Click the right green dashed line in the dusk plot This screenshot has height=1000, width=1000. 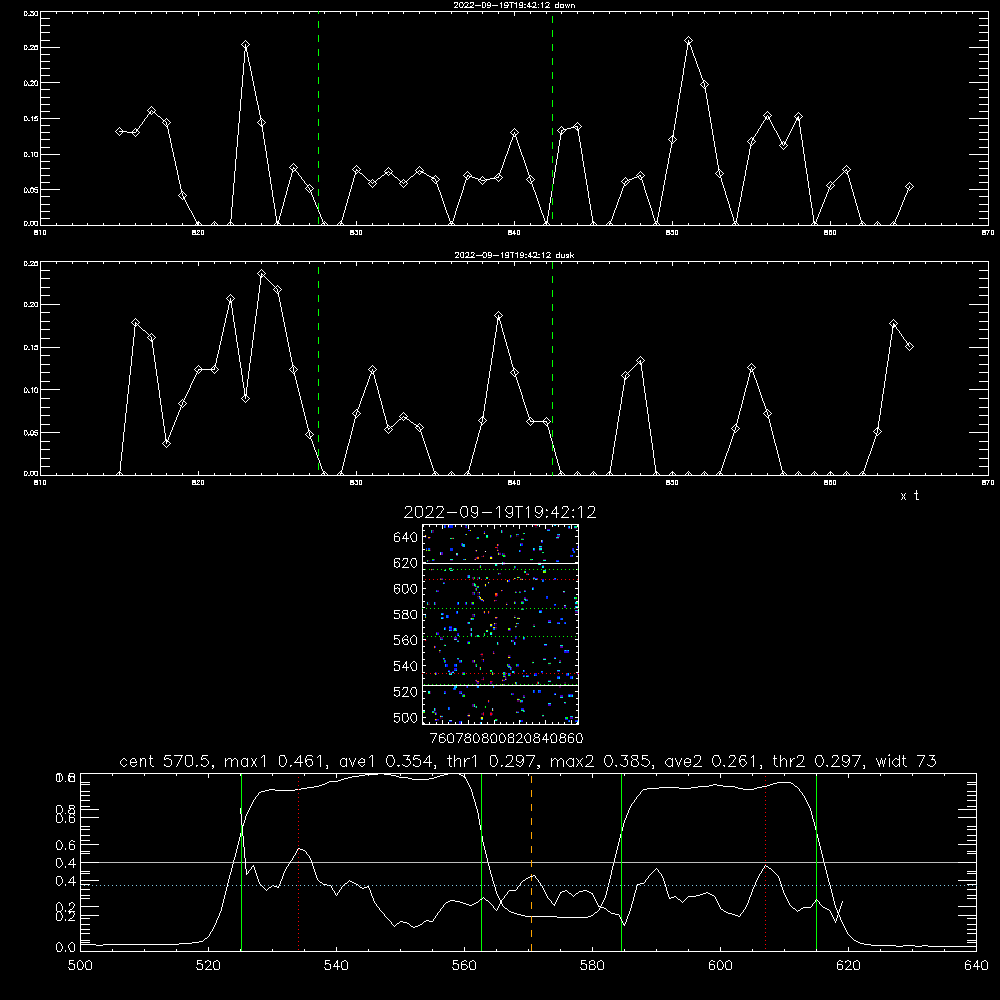coord(552,369)
